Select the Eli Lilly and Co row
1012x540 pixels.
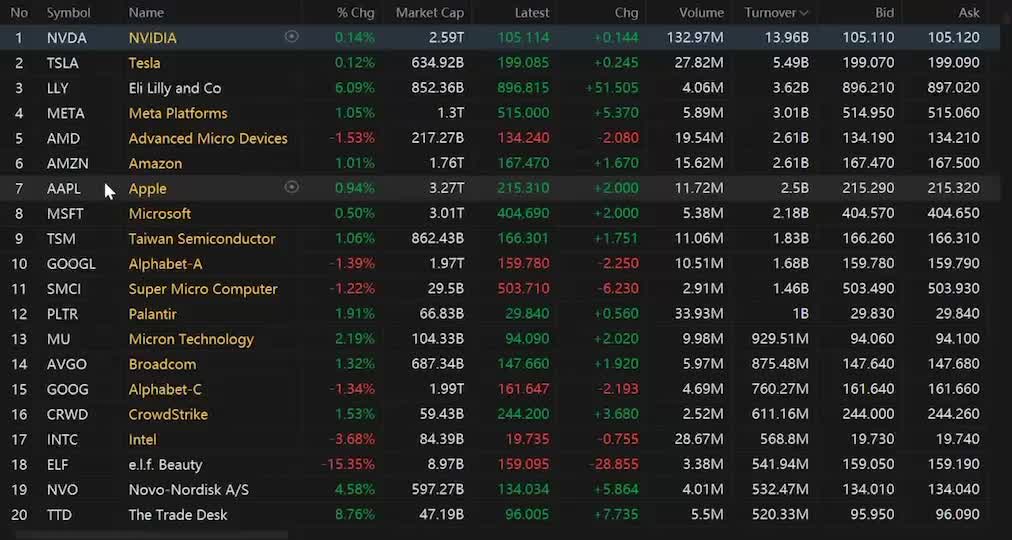tap(175, 88)
